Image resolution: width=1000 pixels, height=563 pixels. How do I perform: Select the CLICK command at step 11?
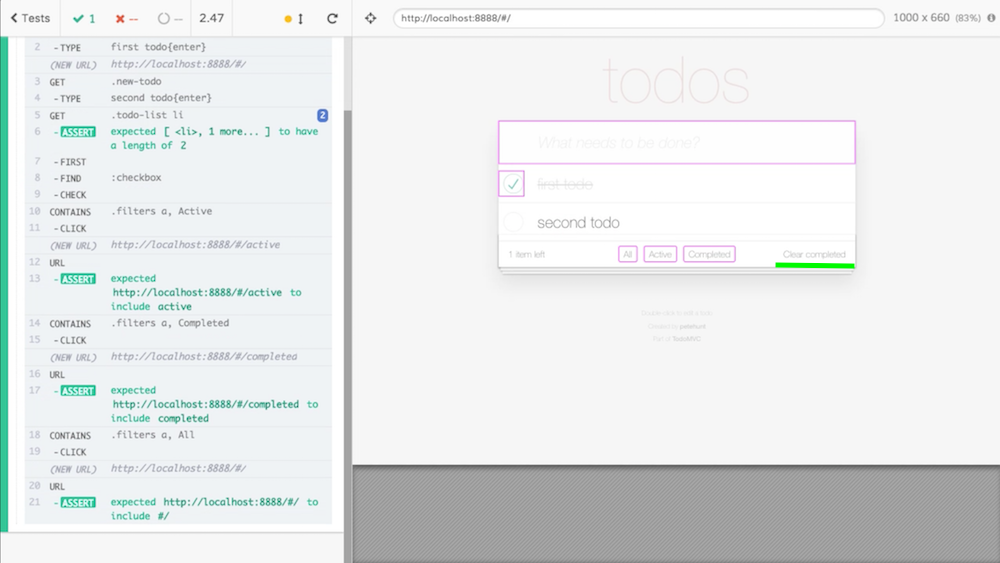tap(178, 228)
